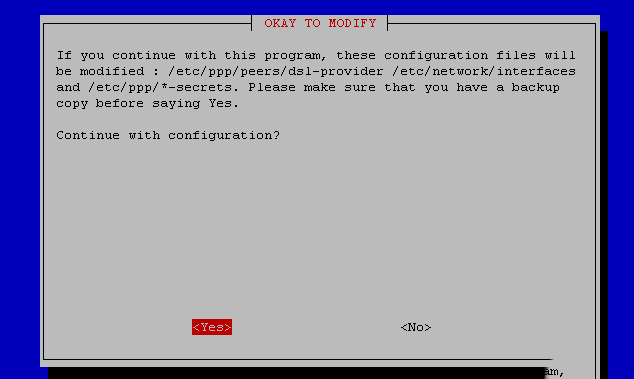
Task: Click the 'copy before saying Yes.' line
Action: 148,104
